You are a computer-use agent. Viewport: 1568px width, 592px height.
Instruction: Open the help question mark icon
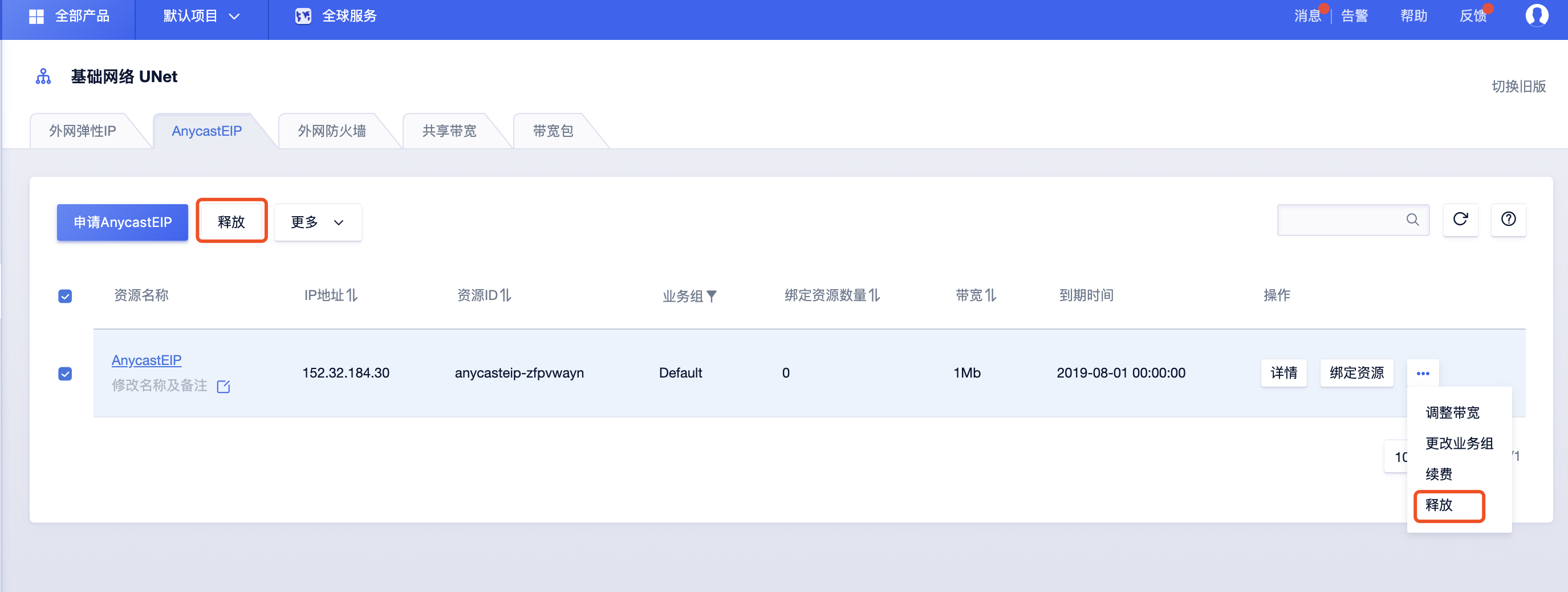click(1508, 219)
